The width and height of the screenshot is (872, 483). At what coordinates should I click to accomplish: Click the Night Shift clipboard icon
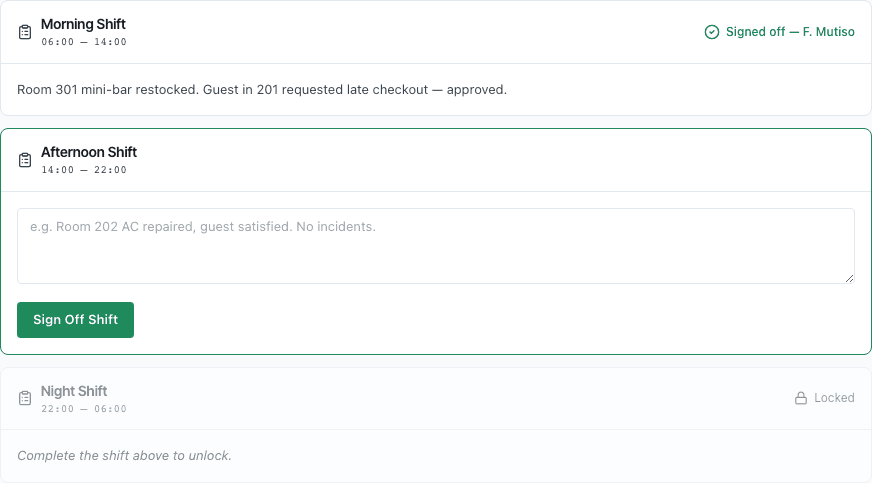[25, 398]
